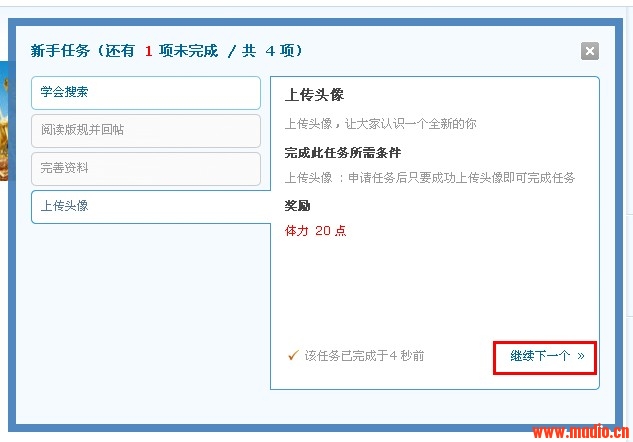
Task: Click the www.mudio.cn watermark
Action: 580,433
